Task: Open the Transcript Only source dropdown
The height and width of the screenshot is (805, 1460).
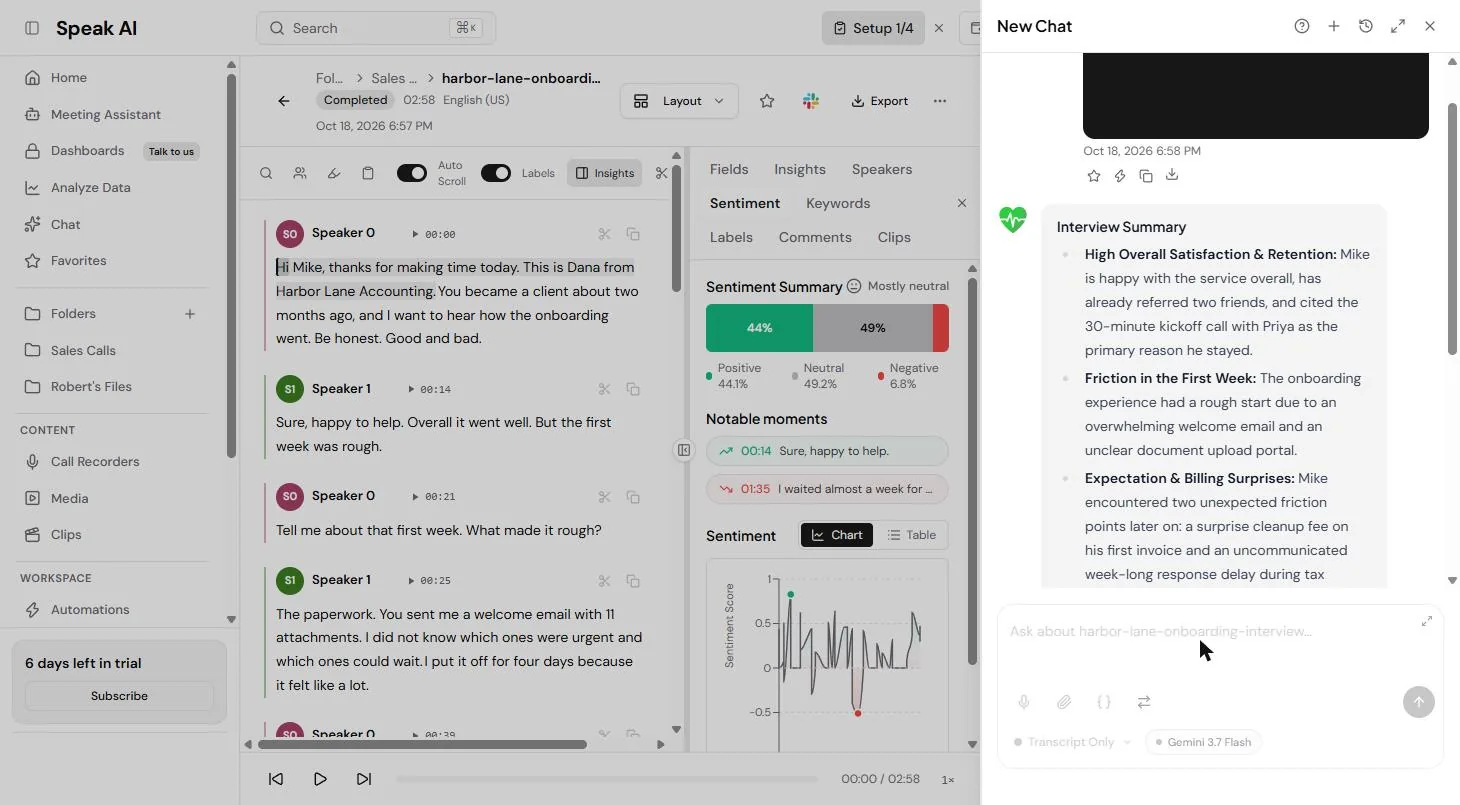Action: tap(1072, 742)
